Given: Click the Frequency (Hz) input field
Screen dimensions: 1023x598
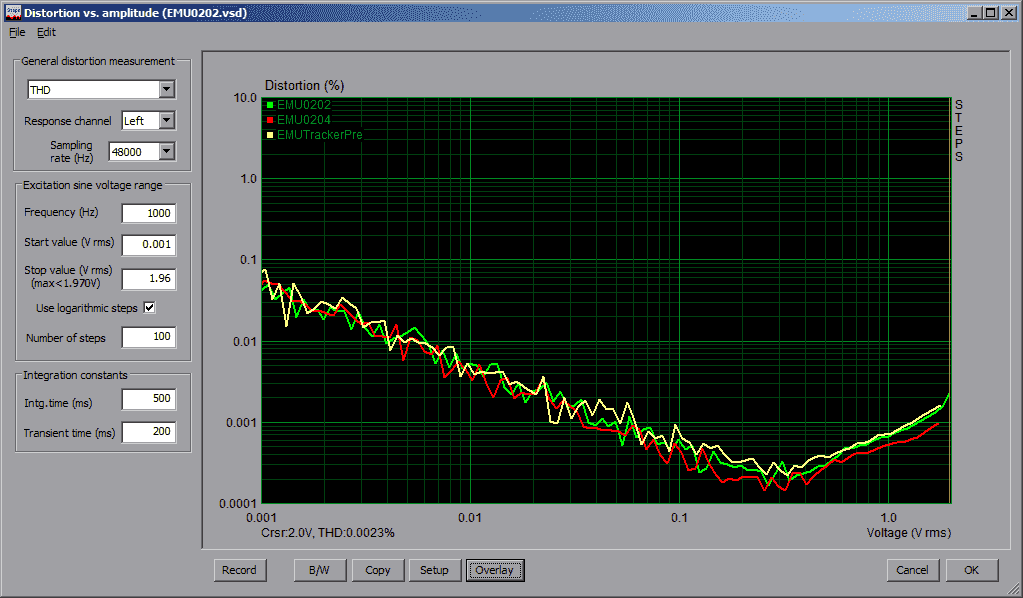Looking at the screenshot, I should (x=148, y=213).
